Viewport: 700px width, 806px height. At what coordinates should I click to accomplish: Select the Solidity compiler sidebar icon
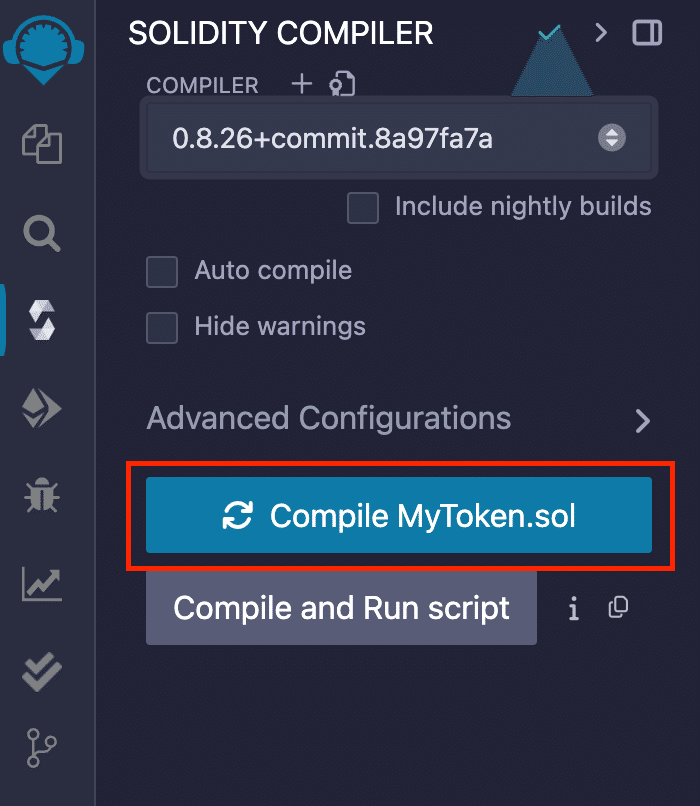[x=42, y=320]
